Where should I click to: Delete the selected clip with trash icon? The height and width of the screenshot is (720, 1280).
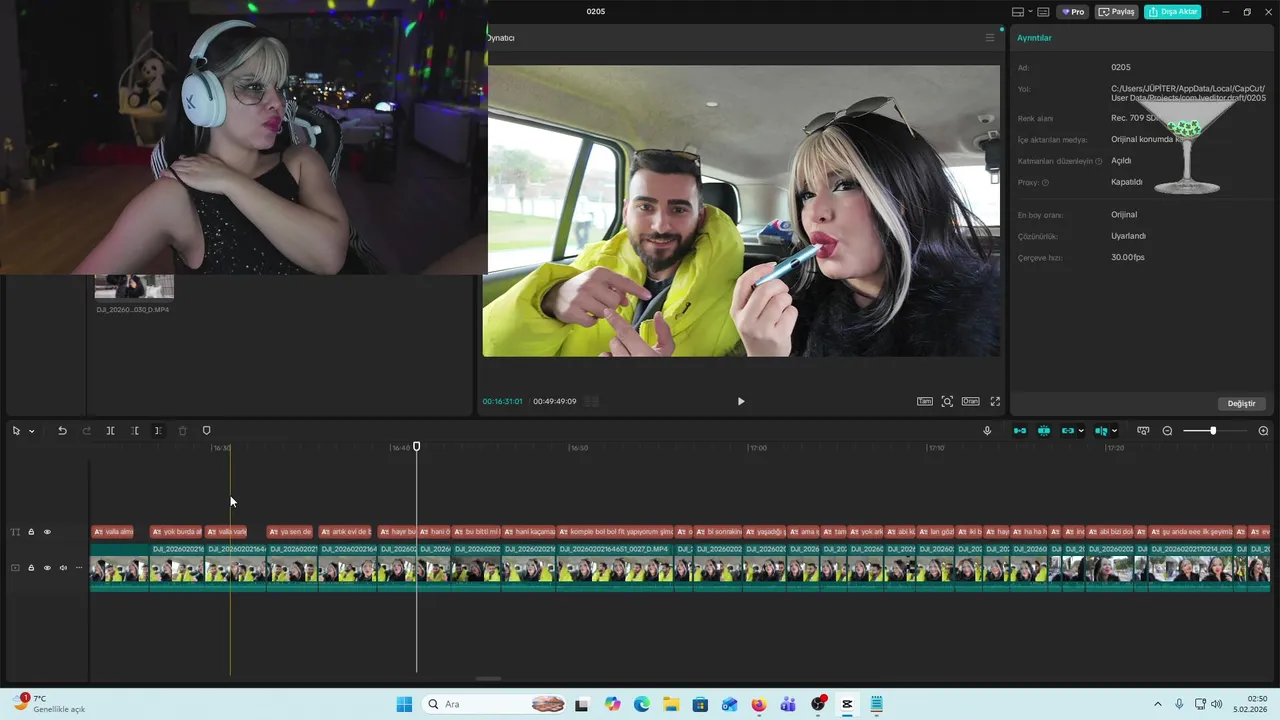[x=182, y=431]
